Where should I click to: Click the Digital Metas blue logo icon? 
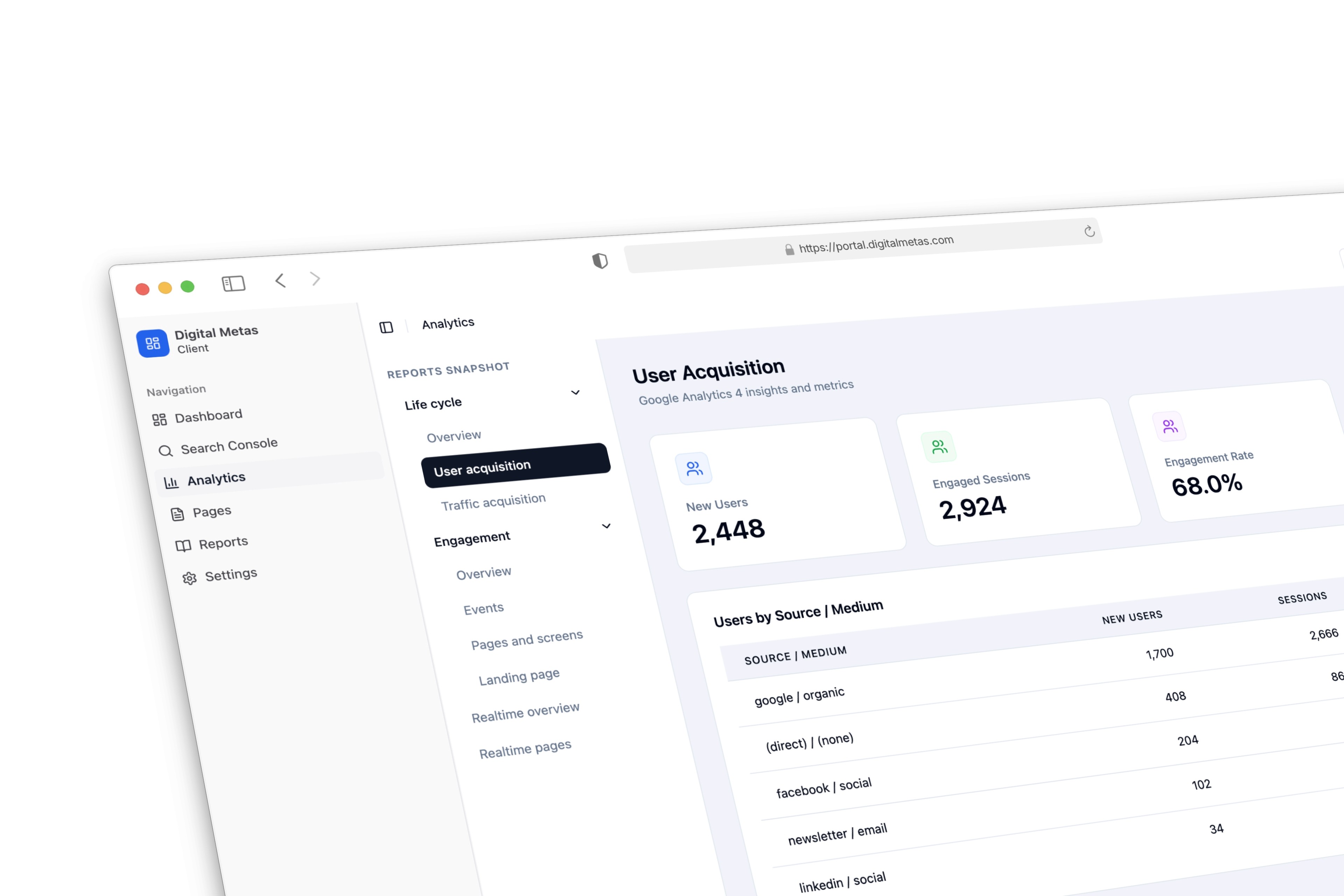pyautogui.click(x=153, y=343)
